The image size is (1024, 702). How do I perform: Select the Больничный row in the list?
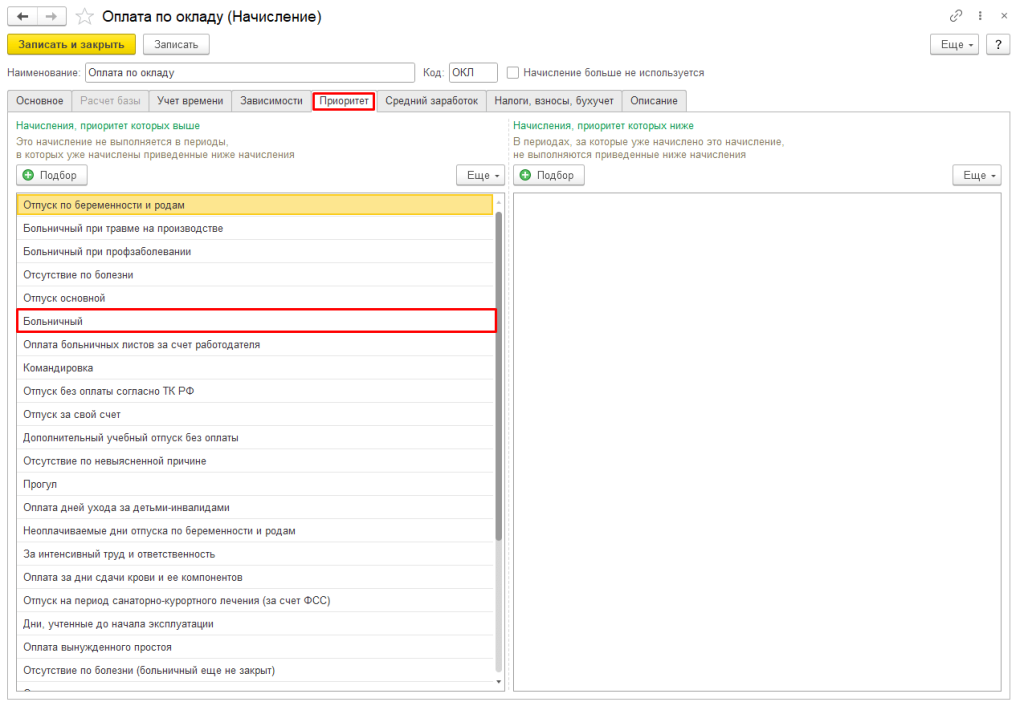tap(256, 321)
